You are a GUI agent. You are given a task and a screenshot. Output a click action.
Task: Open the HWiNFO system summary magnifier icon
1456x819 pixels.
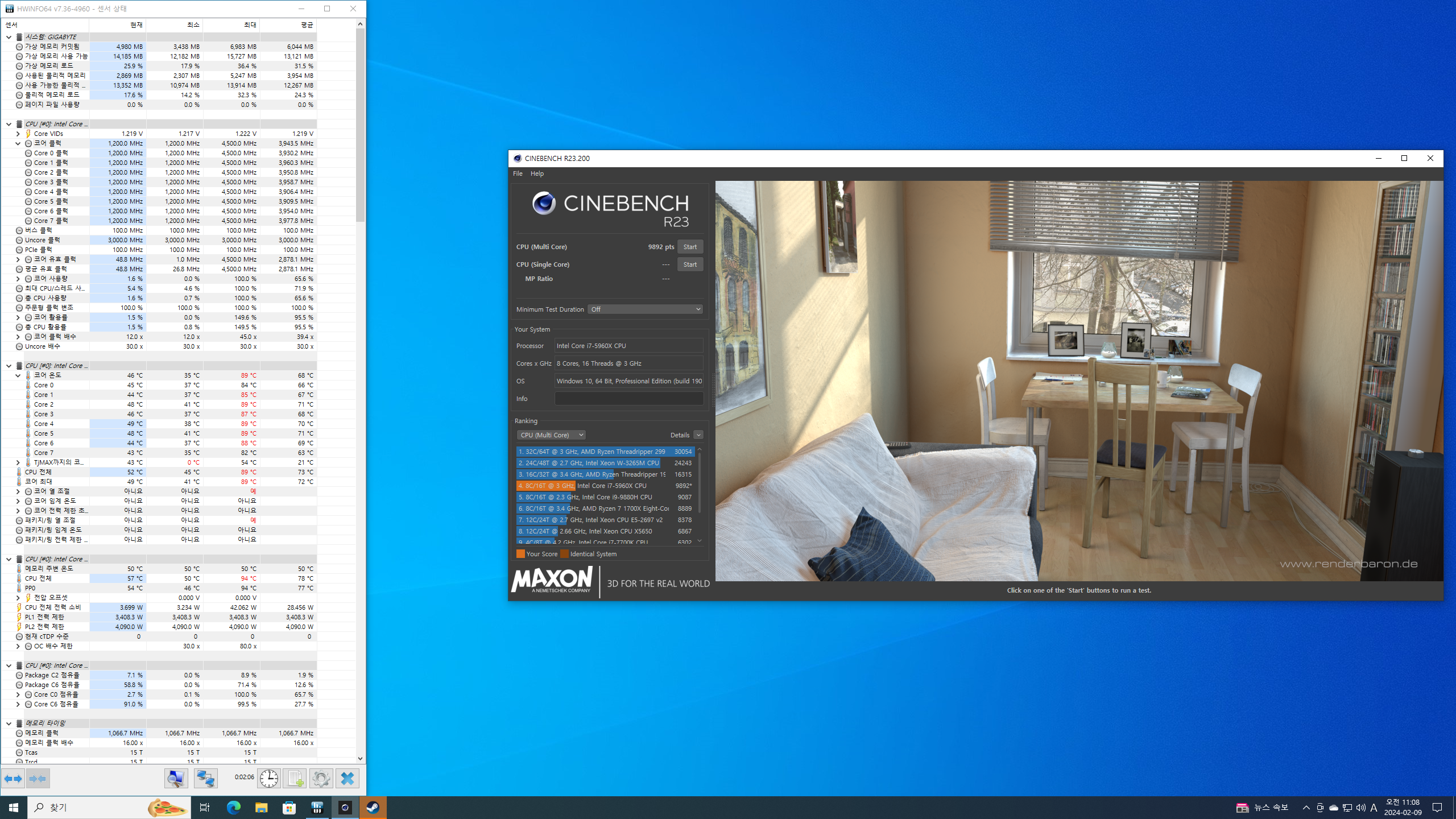click(x=176, y=778)
